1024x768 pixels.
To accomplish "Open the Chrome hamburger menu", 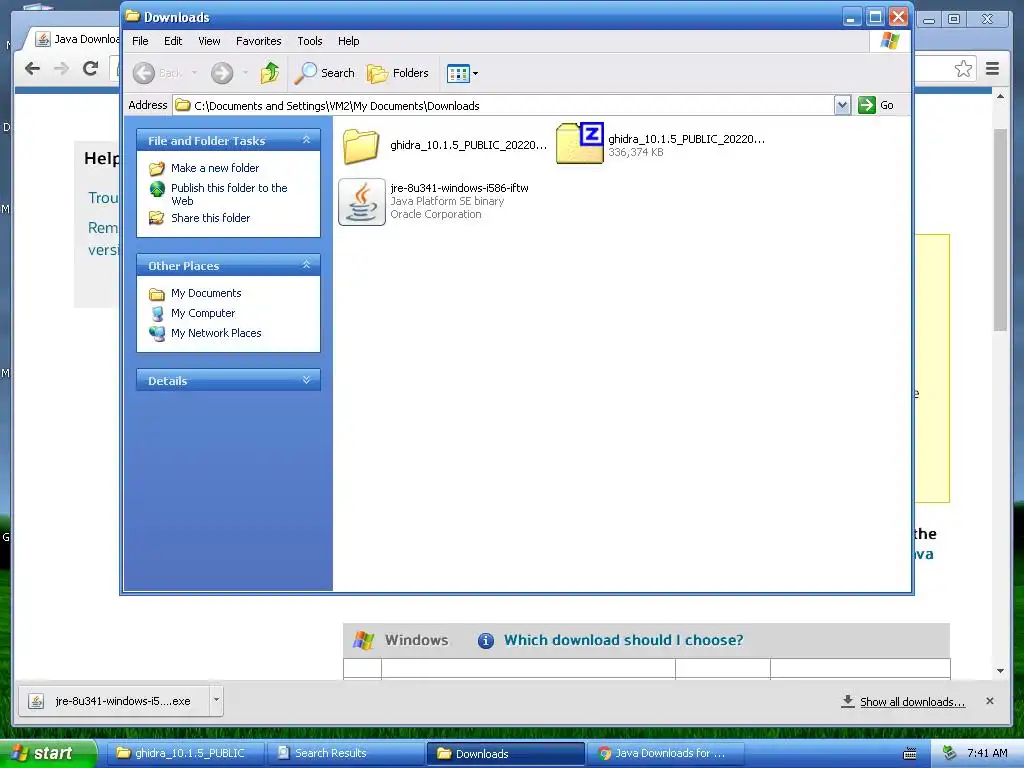I will coord(992,69).
